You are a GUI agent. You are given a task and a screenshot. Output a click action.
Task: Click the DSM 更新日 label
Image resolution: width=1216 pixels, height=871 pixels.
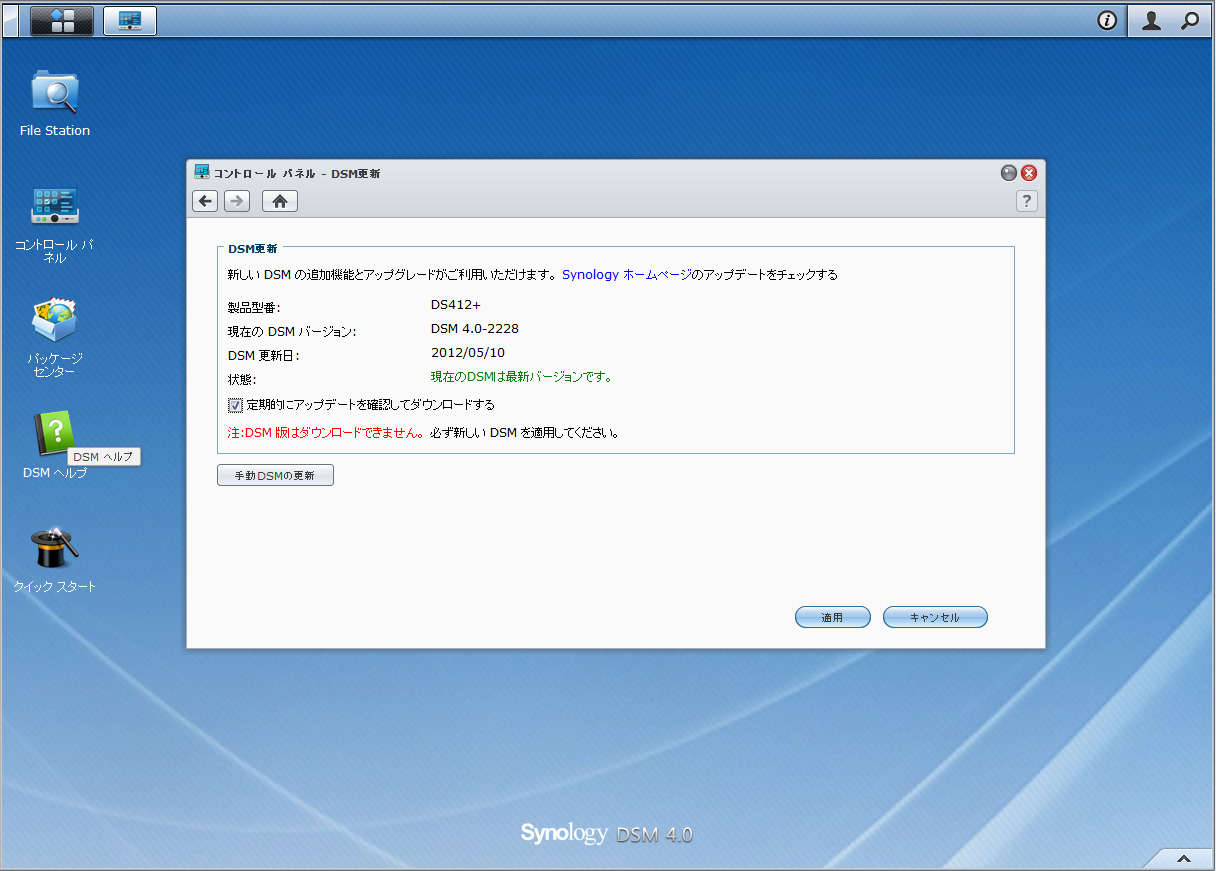(x=264, y=355)
